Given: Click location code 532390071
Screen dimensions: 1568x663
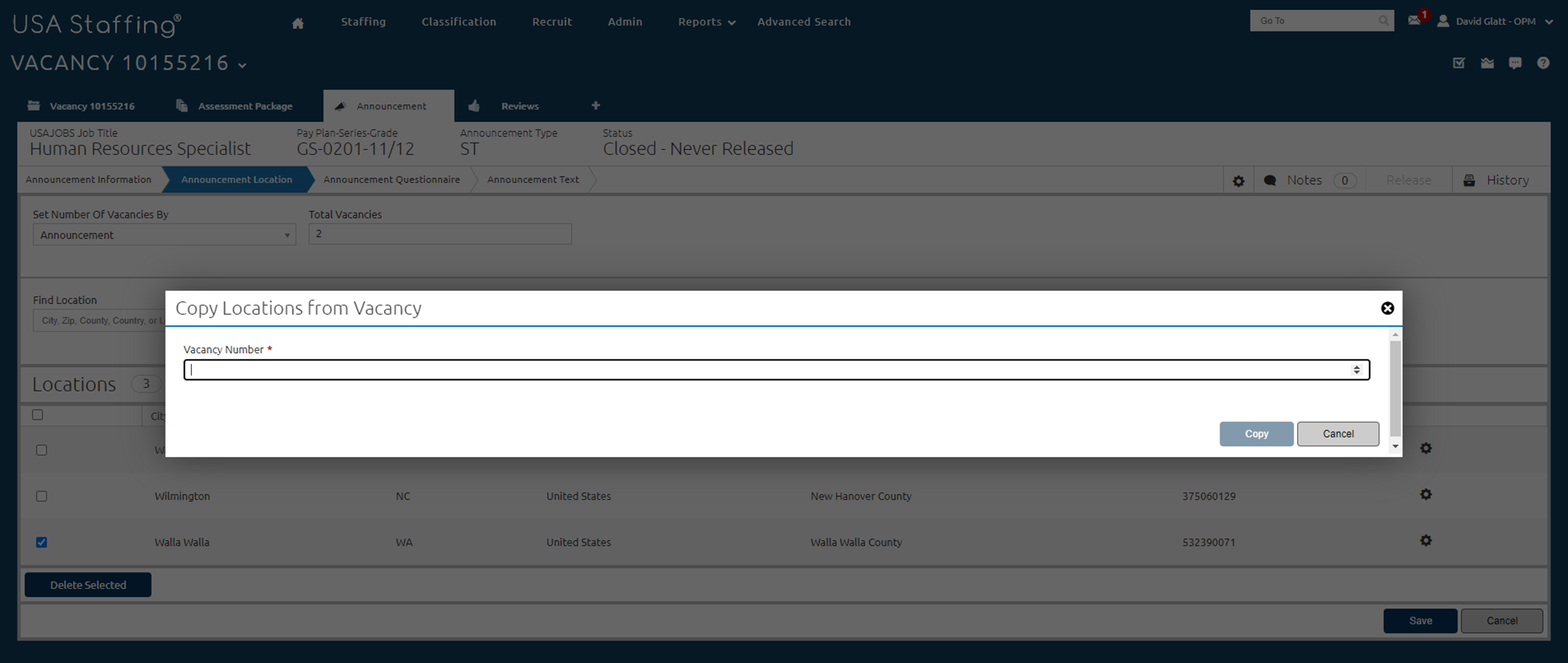Looking at the screenshot, I should click(x=1208, y=542).
